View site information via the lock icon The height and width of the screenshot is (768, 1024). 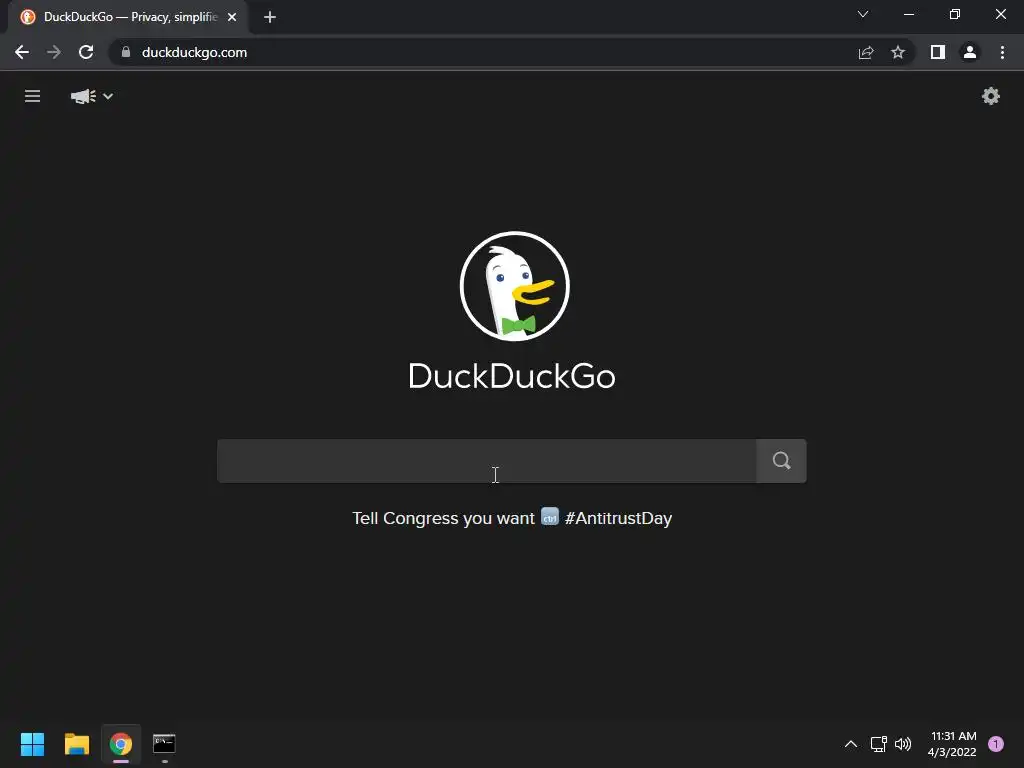pos(126,52)
